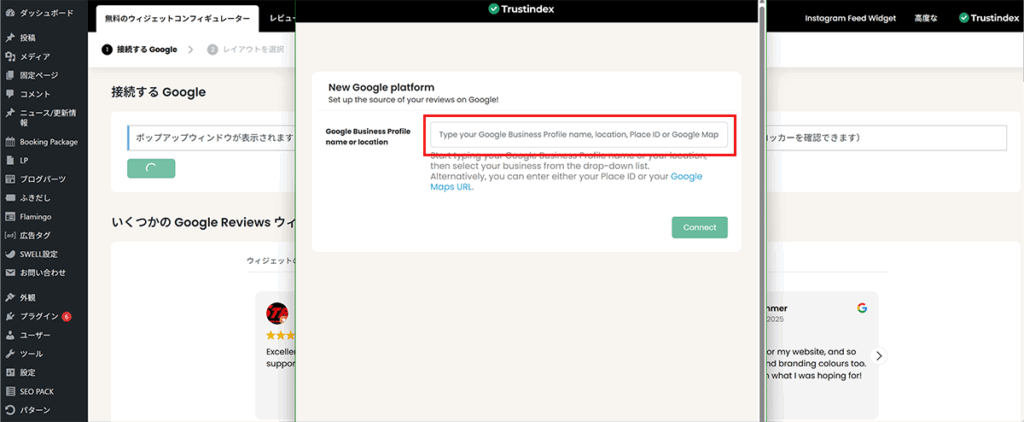Open the 投稿 posts menu
The width and height of the screenshot is (1024, 422).
point(27,37)
